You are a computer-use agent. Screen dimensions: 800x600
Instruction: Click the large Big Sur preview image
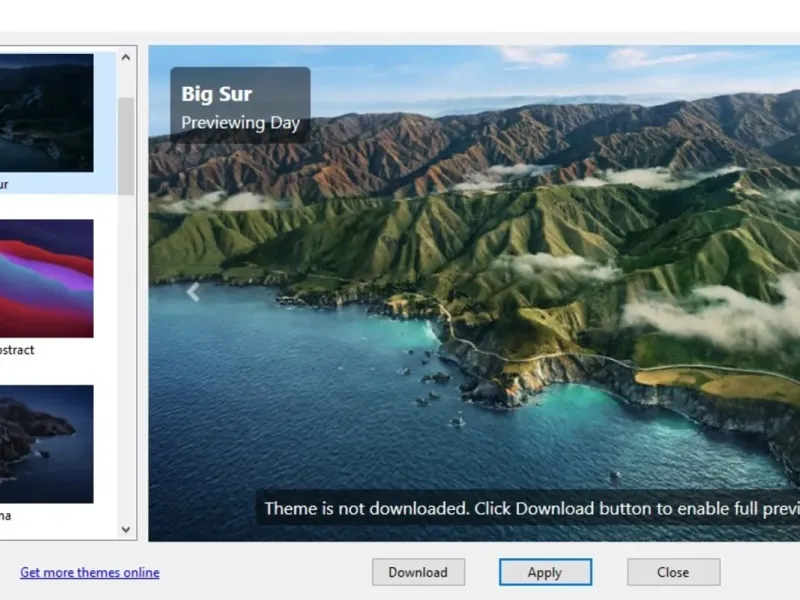(x=474, y=293)
